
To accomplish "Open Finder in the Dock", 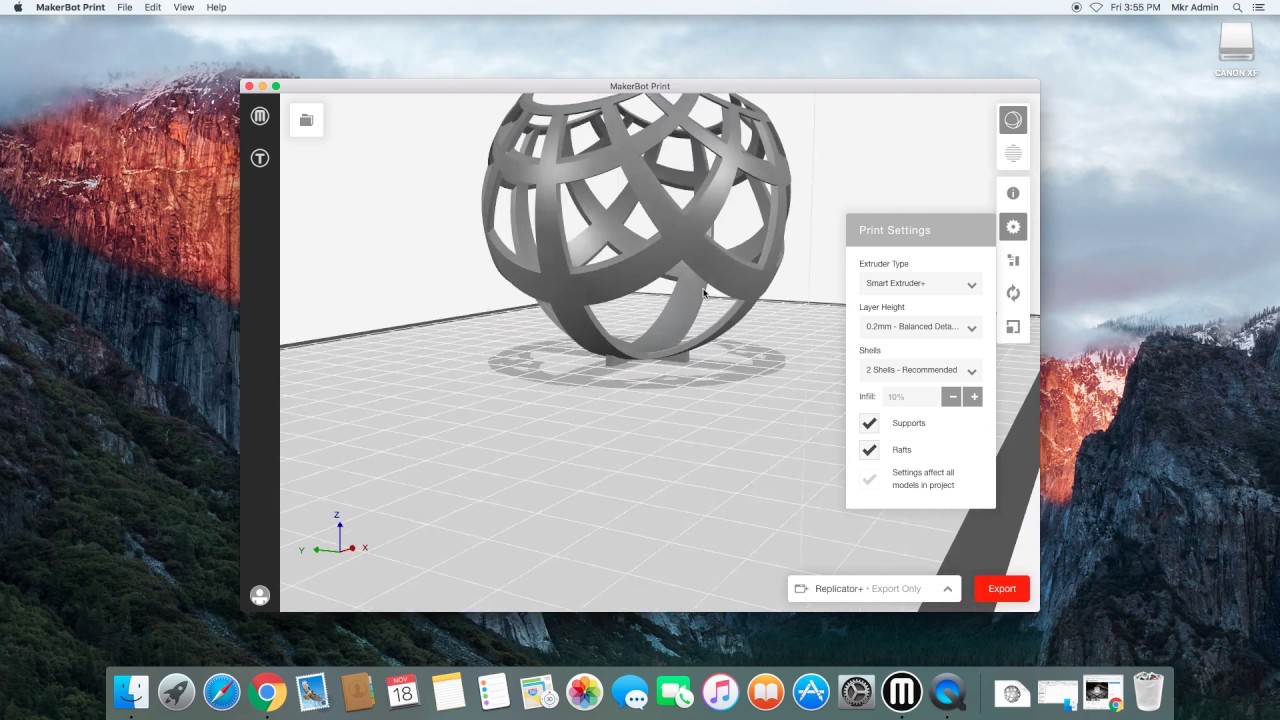I will point(131,692).
